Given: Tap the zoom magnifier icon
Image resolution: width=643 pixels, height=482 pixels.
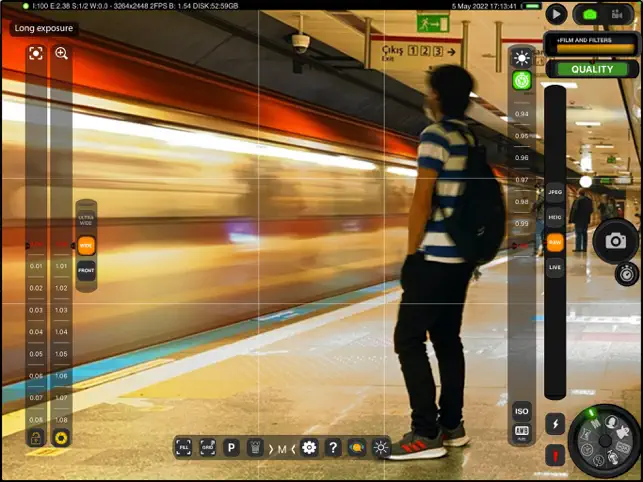Looking at the screenshot, I should pos(61,53).
